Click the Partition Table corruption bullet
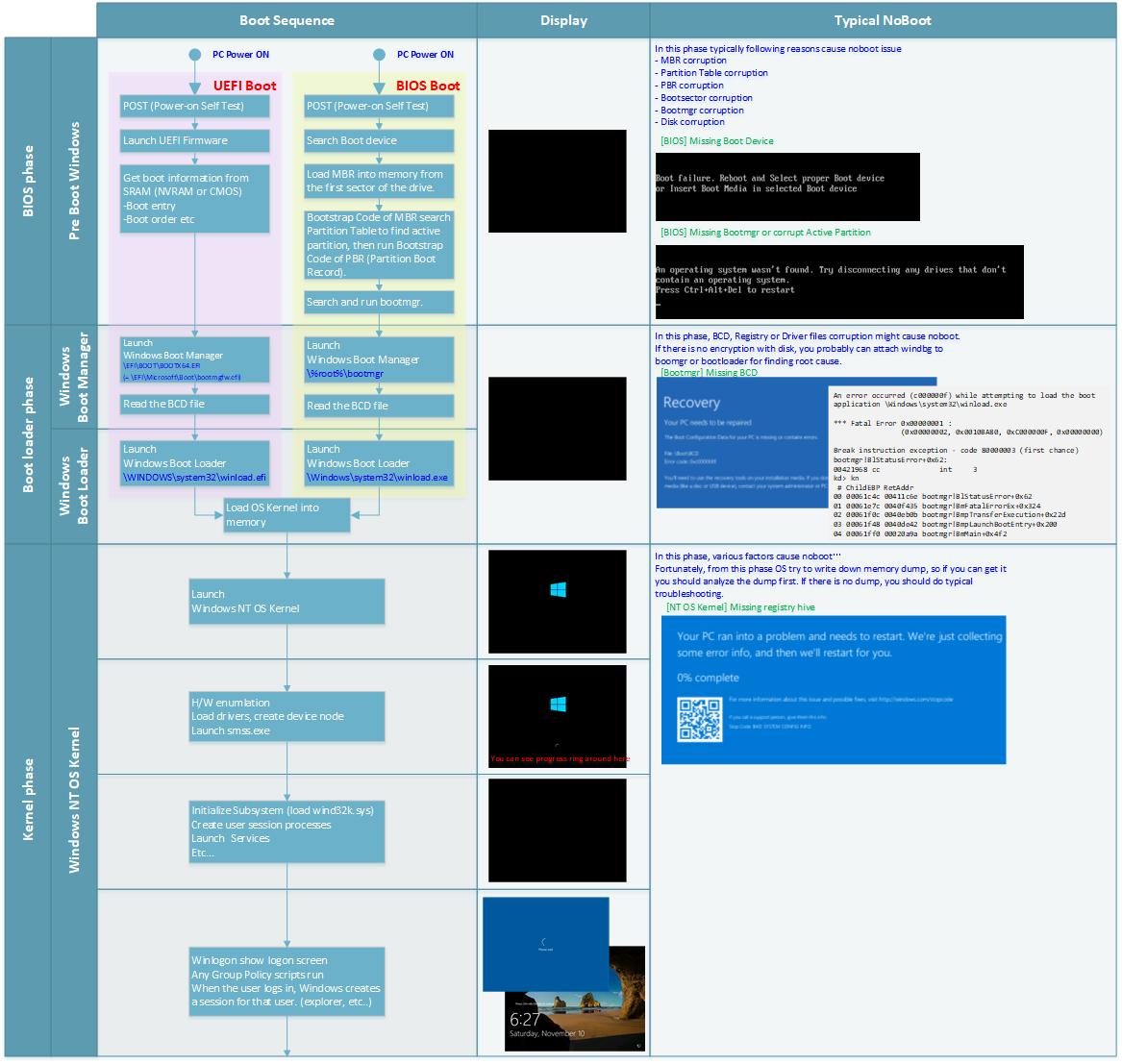 [711, 73]
